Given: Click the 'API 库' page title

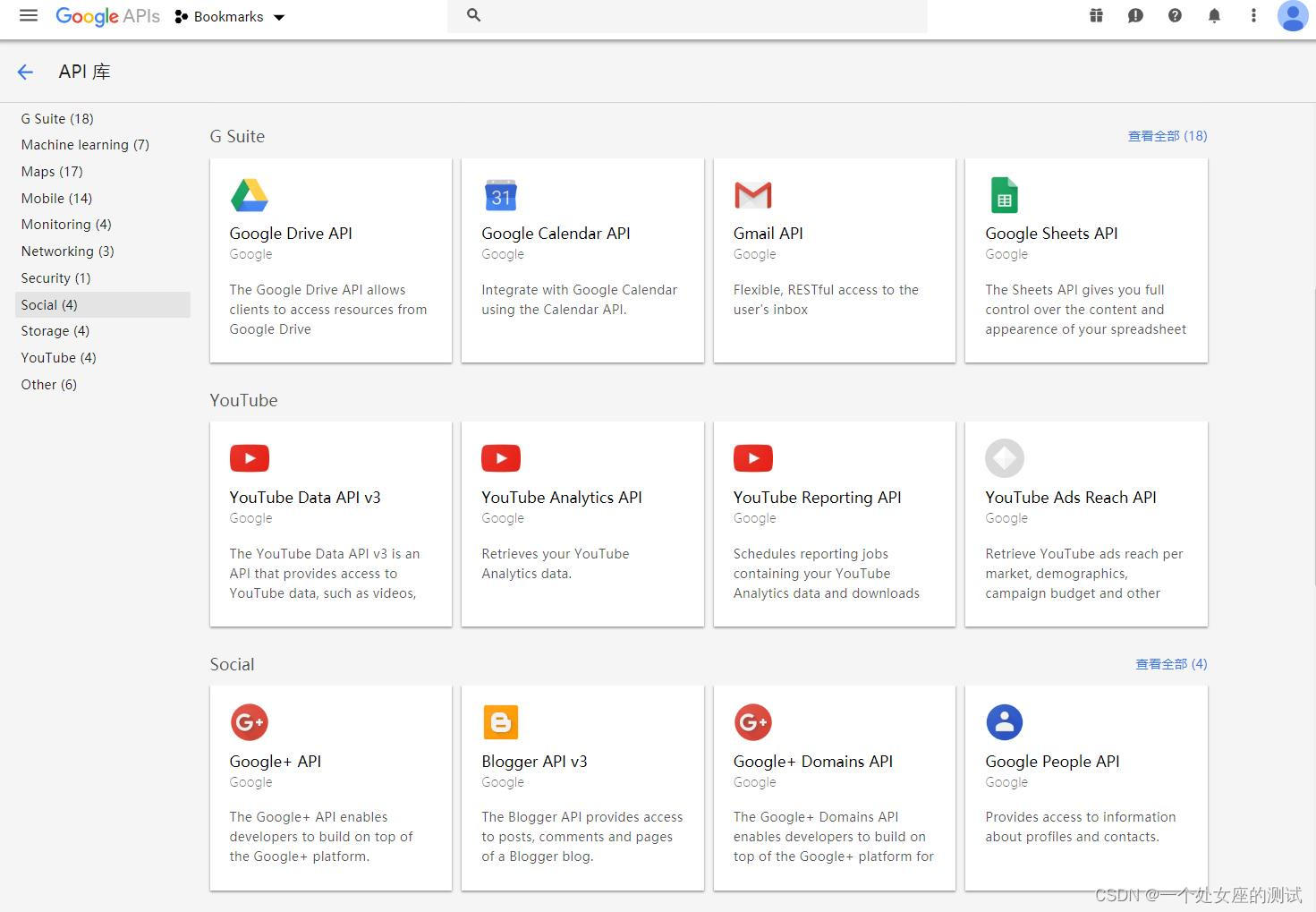Looking at the screenshot, I should click(x=85, y=72).
